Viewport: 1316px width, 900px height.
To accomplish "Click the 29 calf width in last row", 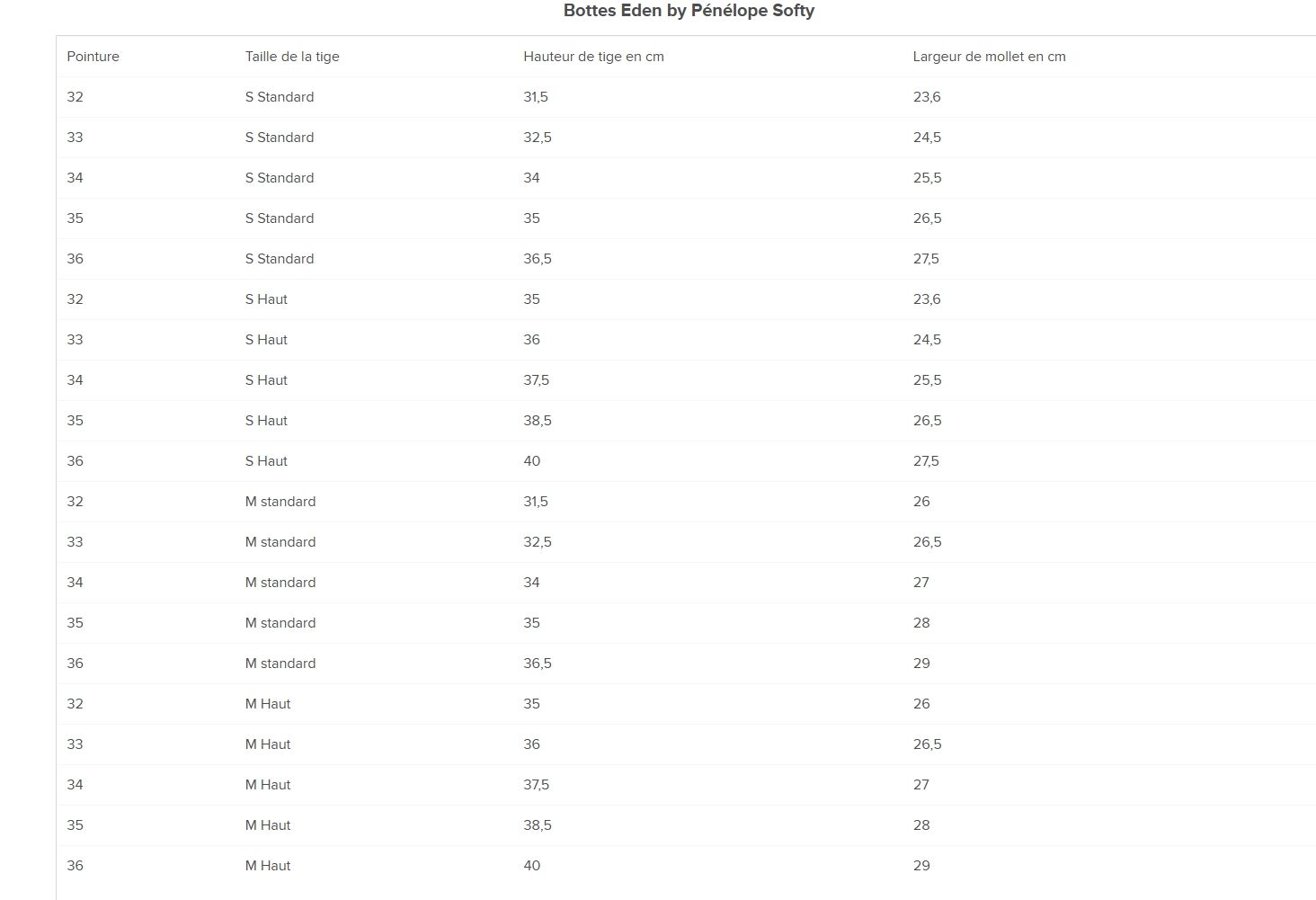I will [921, 865].
